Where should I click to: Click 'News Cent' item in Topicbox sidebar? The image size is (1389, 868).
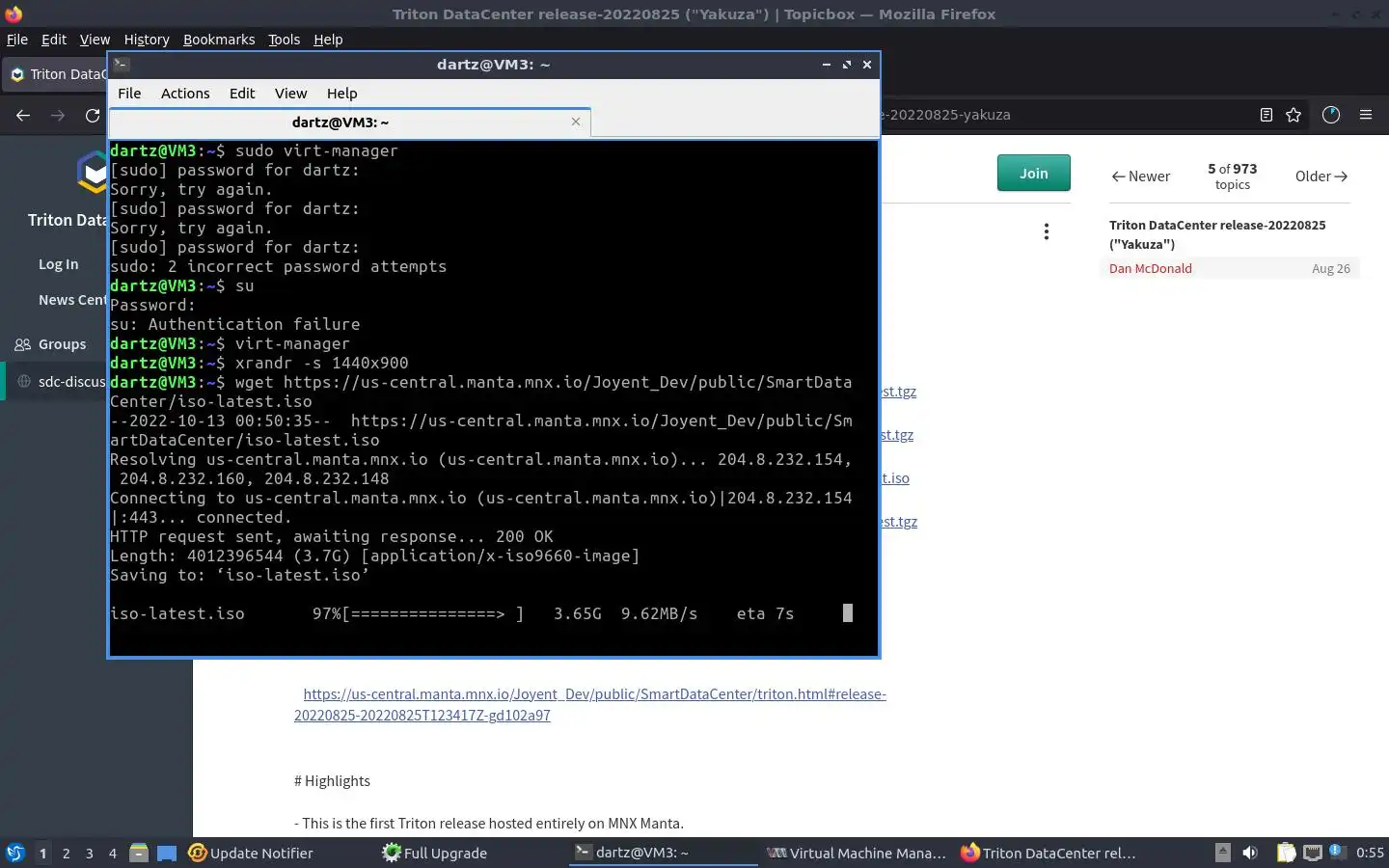[x=72, y=300]
